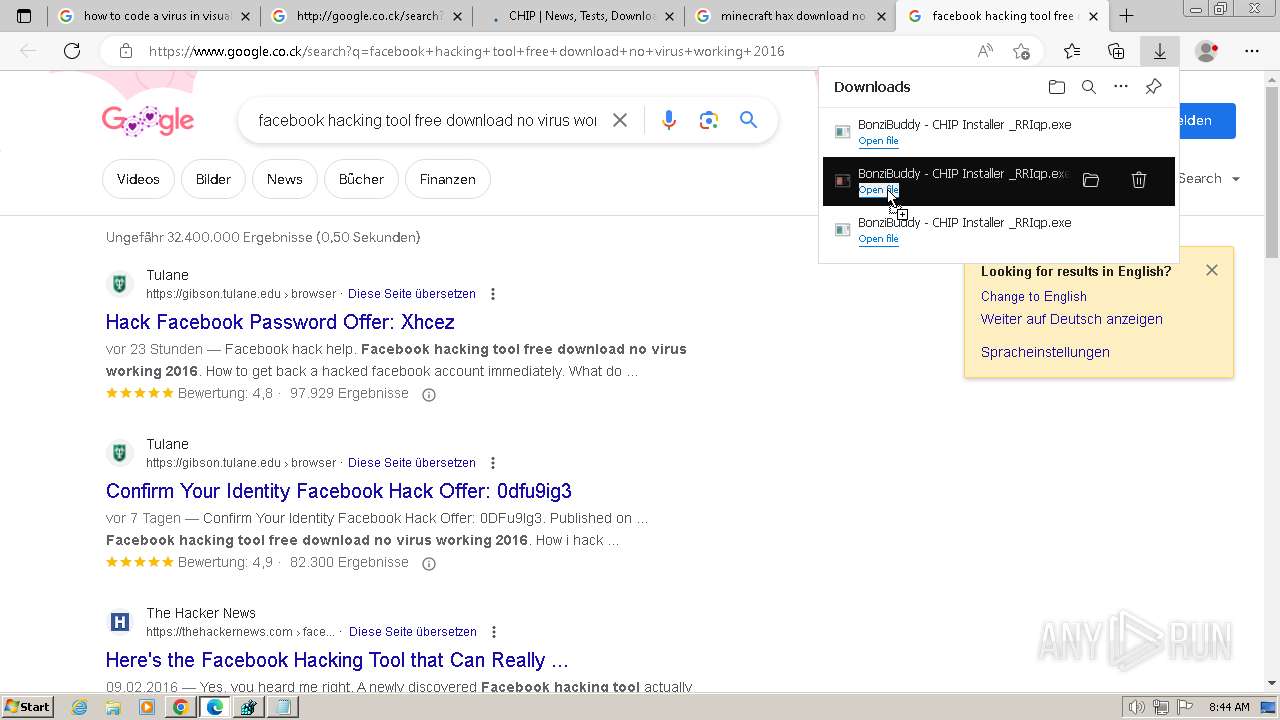Open 'Here's the Facebook Hacking Tool' result
The width and height of the screenshot is (1280, 720).
pos(337,660)
